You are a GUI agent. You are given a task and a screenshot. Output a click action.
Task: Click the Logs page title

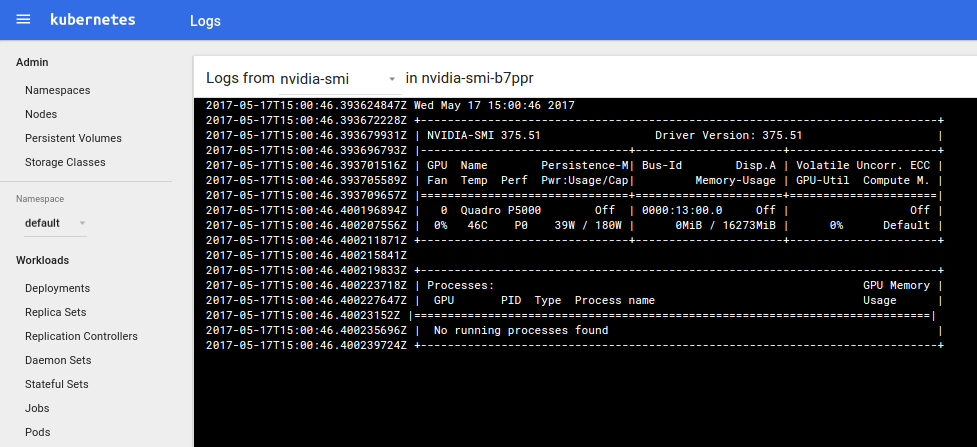[206, 21]
